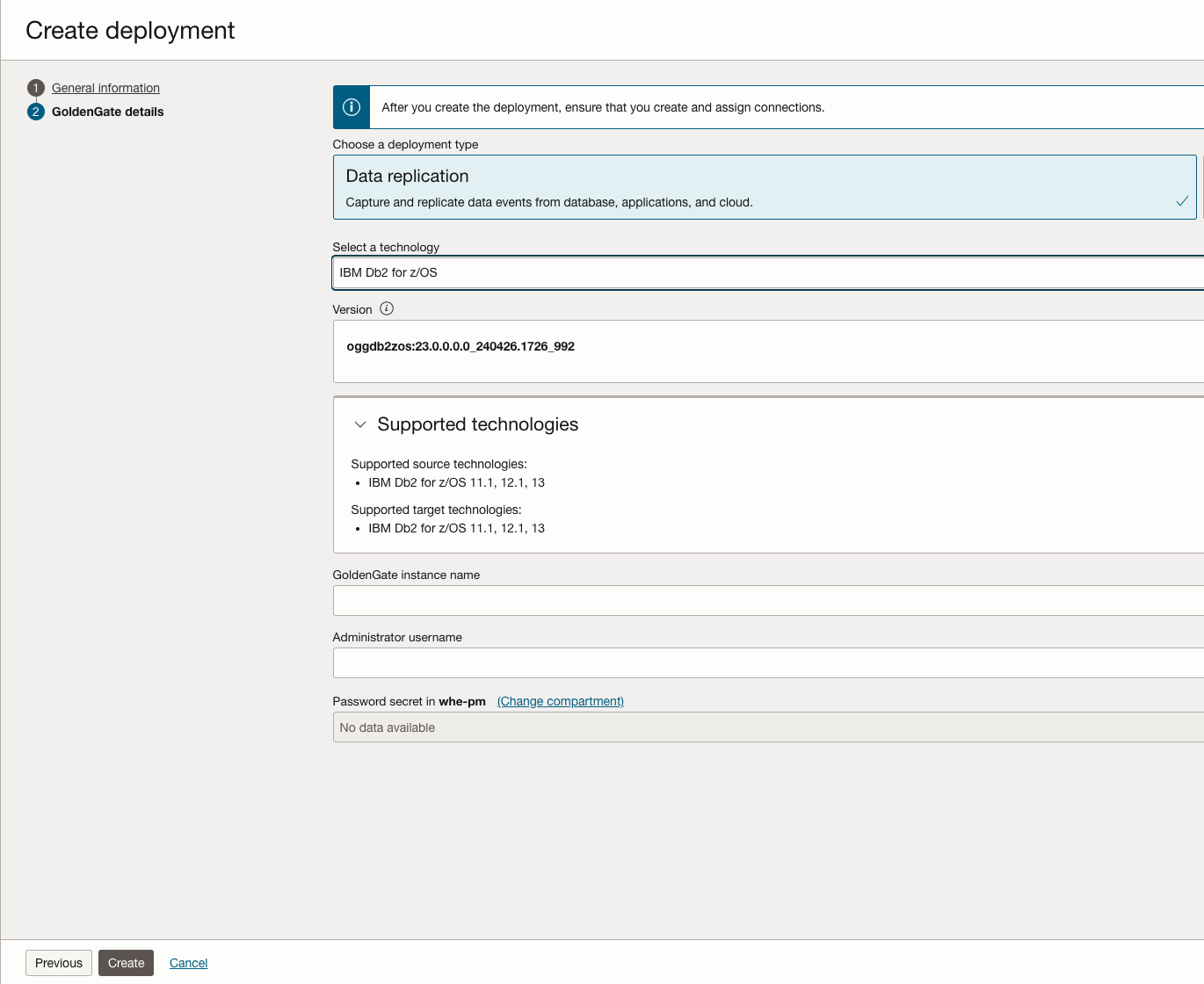The image size is (1204, 984).
Task: Click the GoldenGate instance name field
Action: click(765, 600)
